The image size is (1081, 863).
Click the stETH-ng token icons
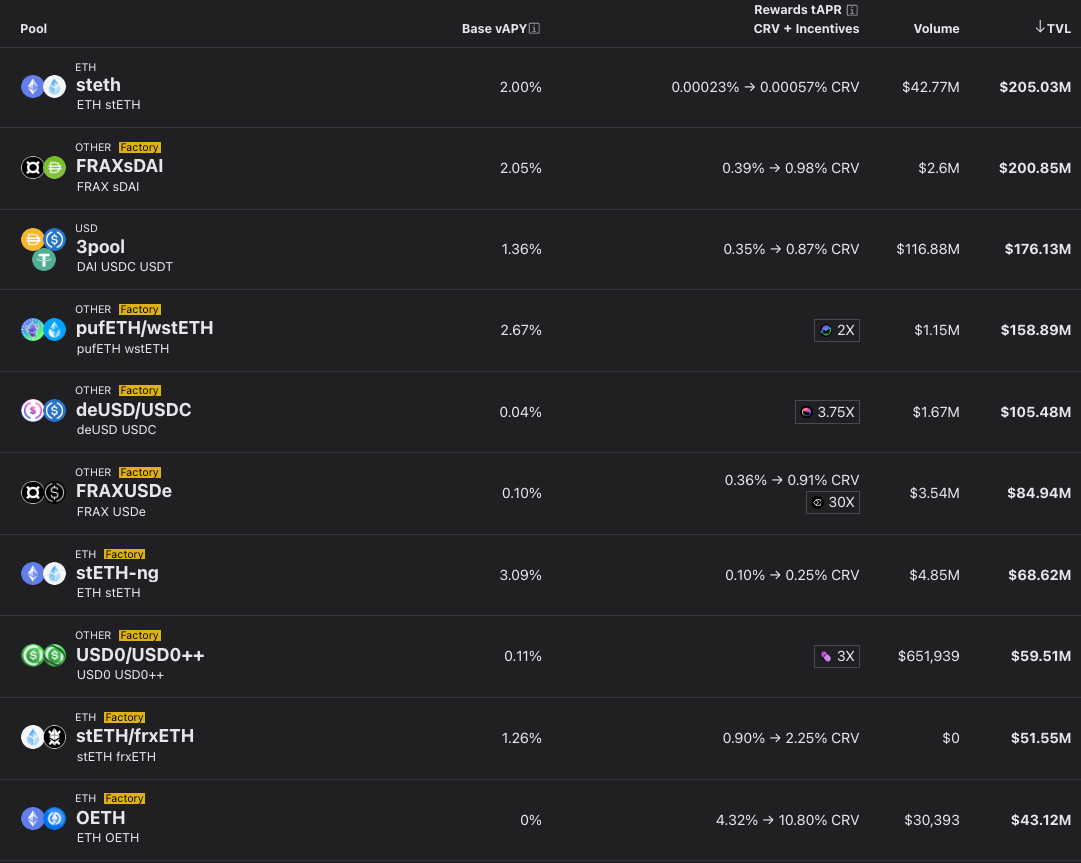(x=43, y=573)
